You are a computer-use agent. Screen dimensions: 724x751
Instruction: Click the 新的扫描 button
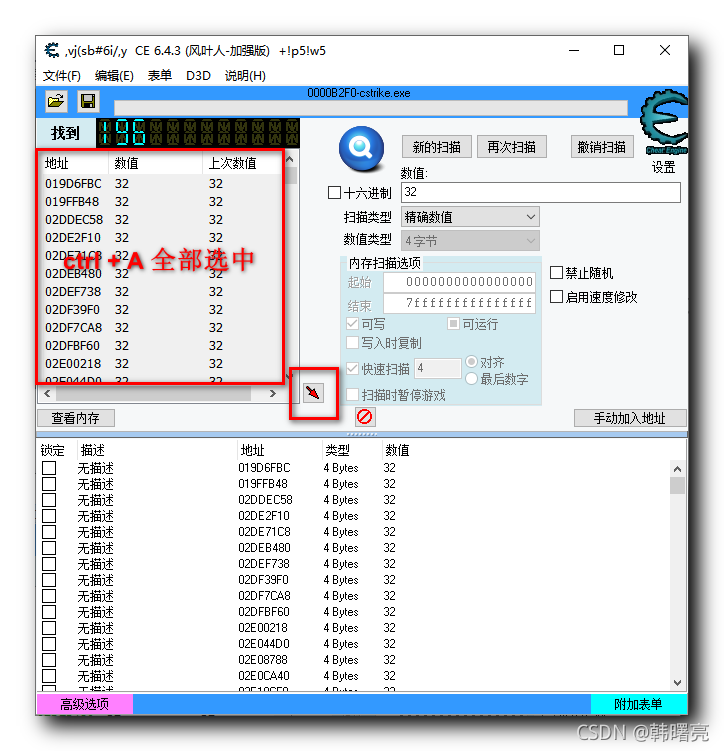click(x=437, y=147)
